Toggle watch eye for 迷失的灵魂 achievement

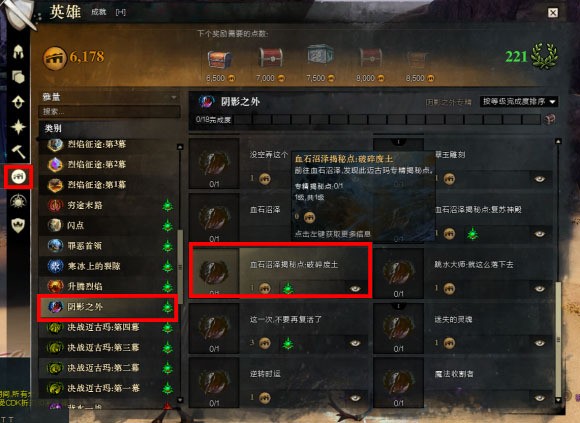(x=540, y=343)
